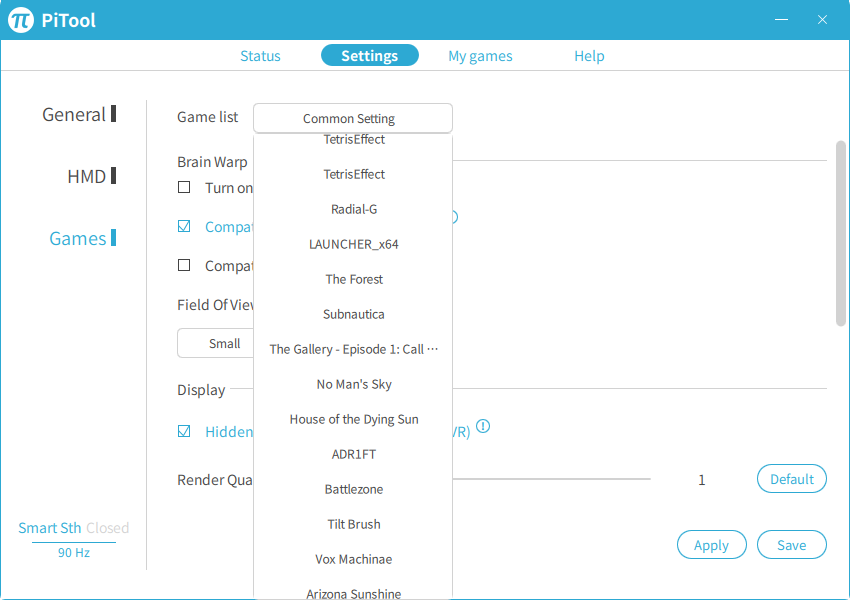Image resolution: width=850 pixels, height=600 pixels.
Task: Pick Tilt Brush from the dropdown
Action: point(353,524)
